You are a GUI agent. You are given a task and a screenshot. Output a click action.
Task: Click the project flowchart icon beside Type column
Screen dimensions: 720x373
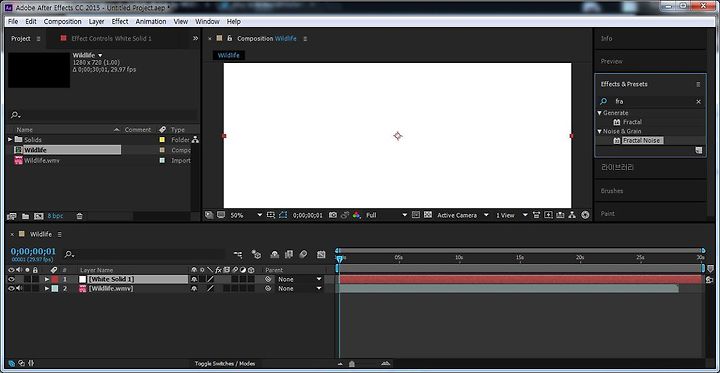click(x=195, y=139)
